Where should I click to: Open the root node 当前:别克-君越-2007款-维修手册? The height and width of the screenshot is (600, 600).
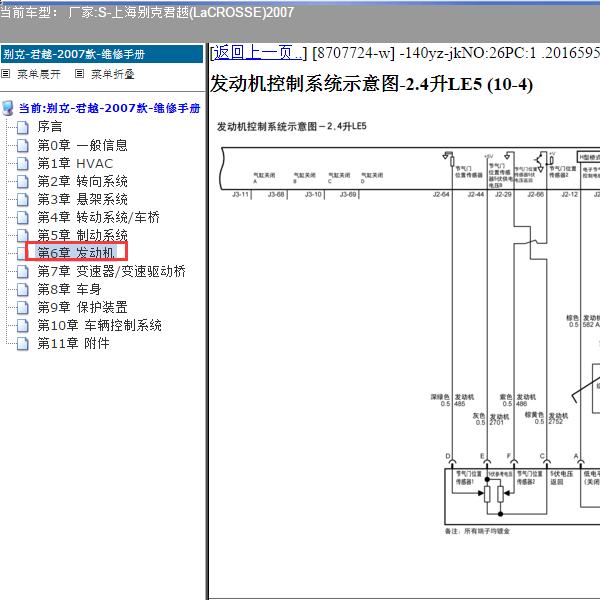click(x=109, y=108)
